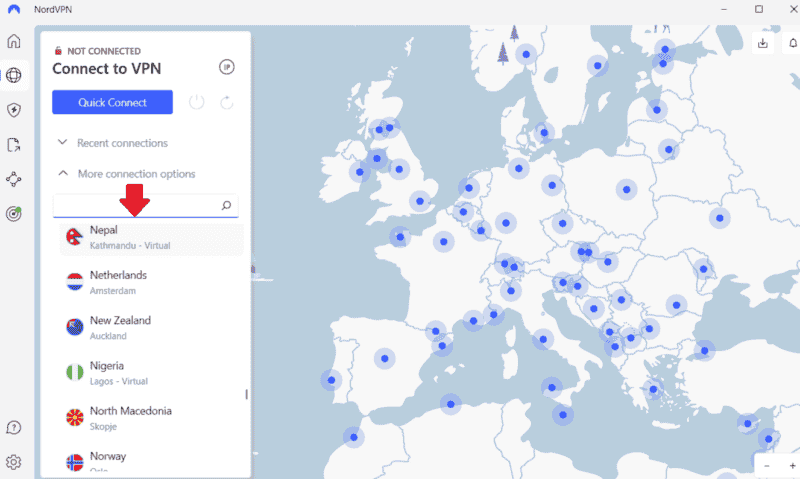The width and height of the screenshot is (800, 479).
Task: Open the Home icon in sidebar
Action: click(14, 41)
